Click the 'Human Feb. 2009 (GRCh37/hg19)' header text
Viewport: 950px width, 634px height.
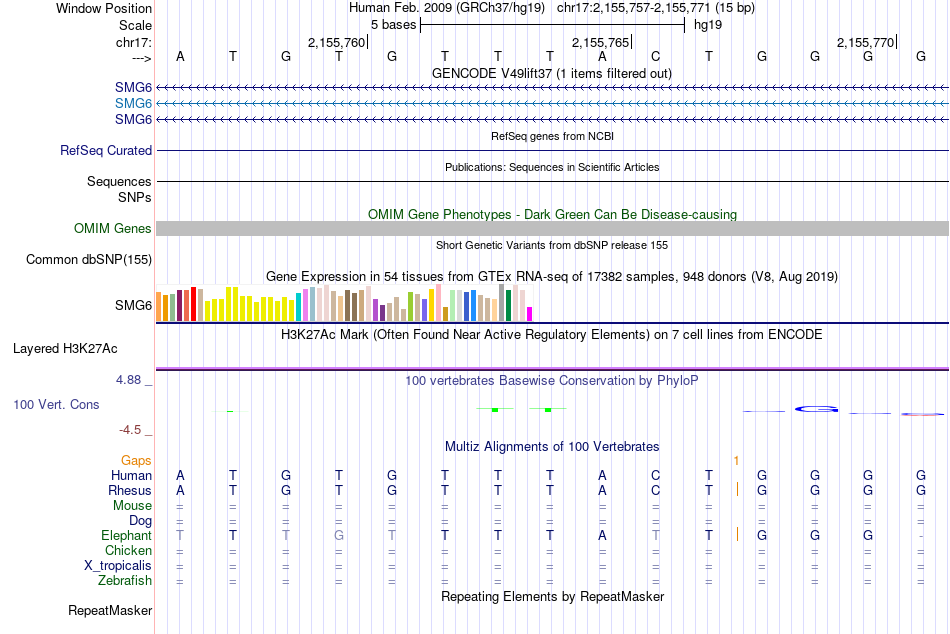(x=447, y=8)
